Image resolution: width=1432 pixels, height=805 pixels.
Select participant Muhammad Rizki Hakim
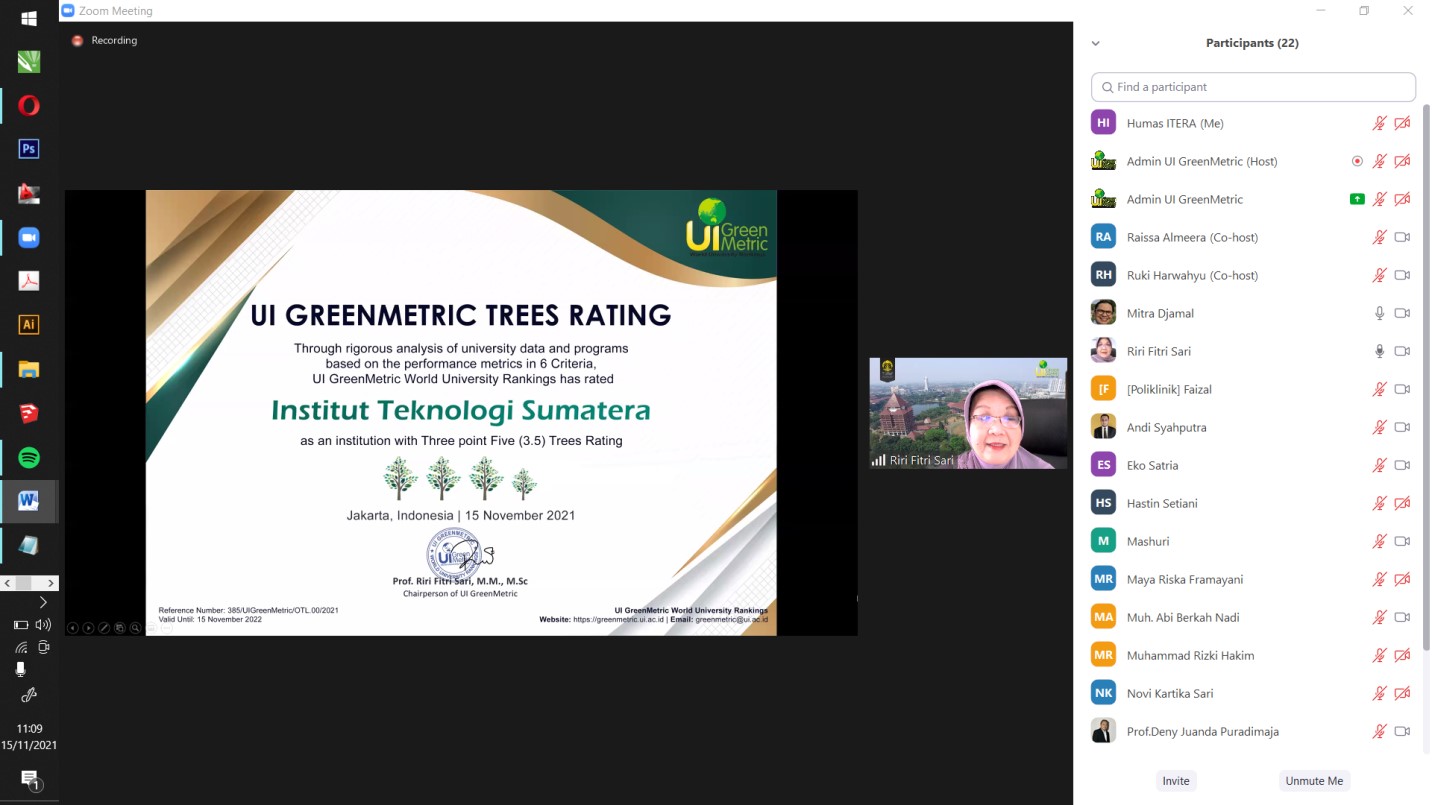point(1190,655)
